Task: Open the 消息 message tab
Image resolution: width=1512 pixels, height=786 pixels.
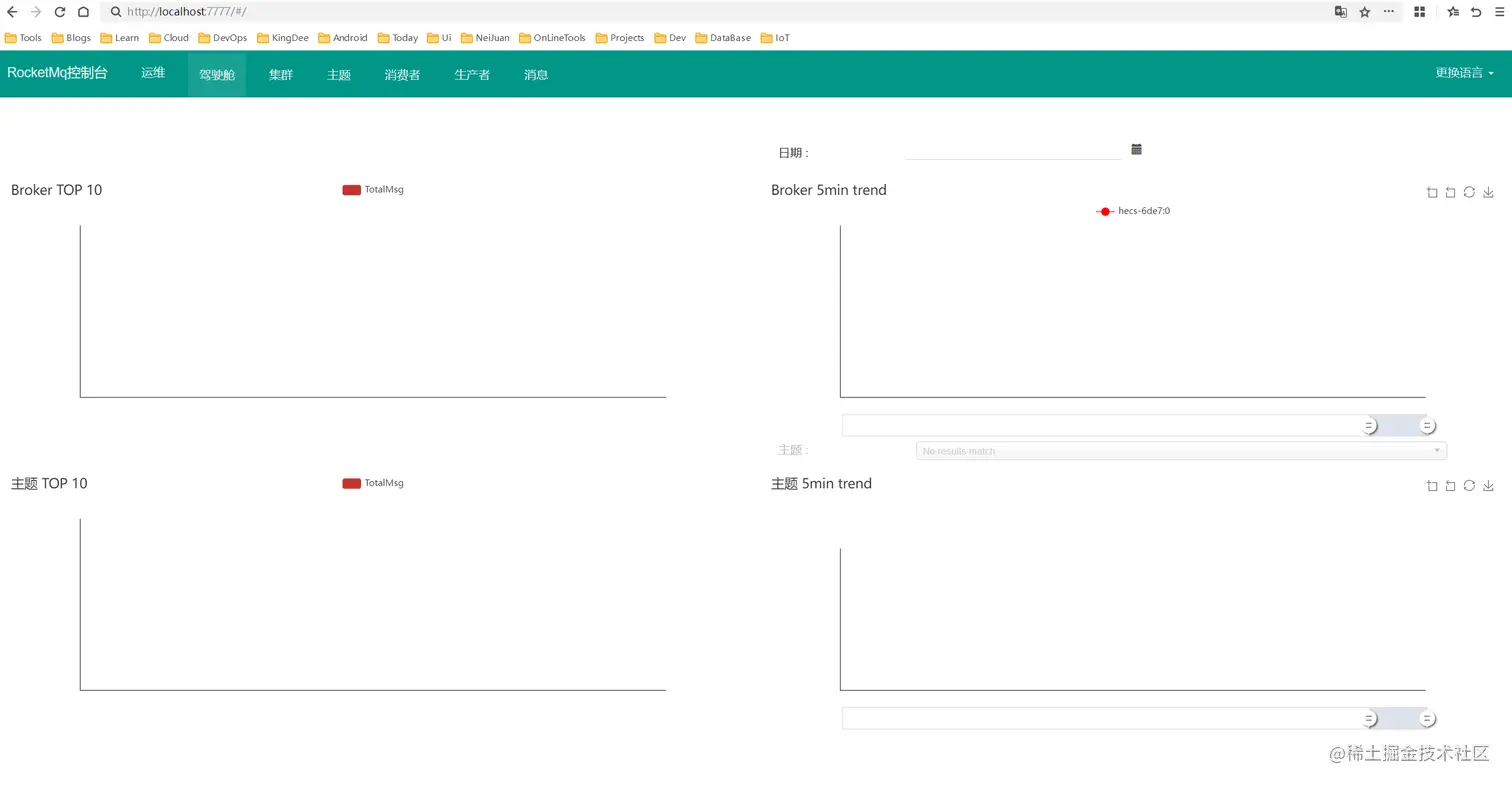Action: pos(536,74)
